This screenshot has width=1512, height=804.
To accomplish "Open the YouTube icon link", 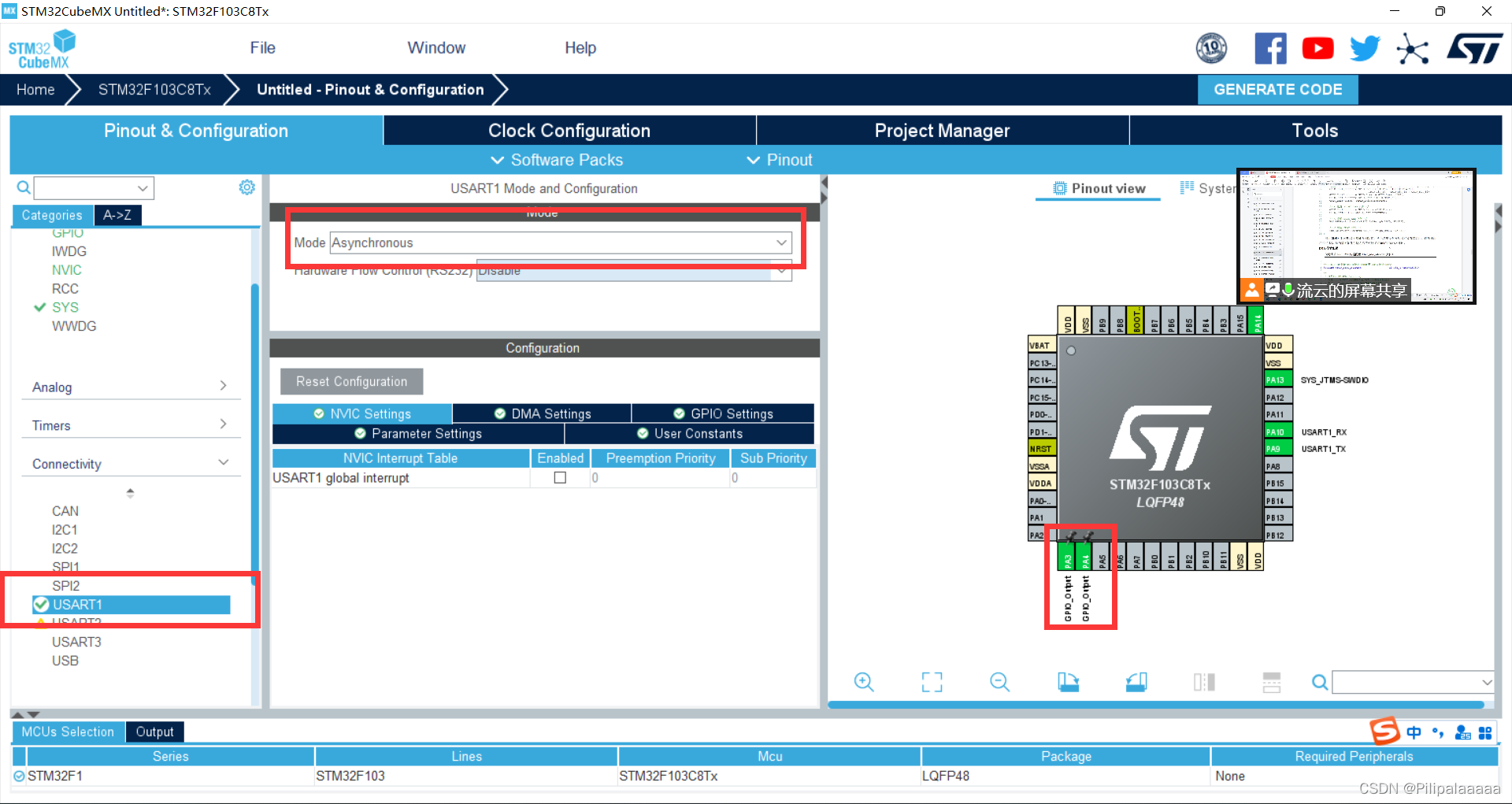I will tap(1317, 49).
